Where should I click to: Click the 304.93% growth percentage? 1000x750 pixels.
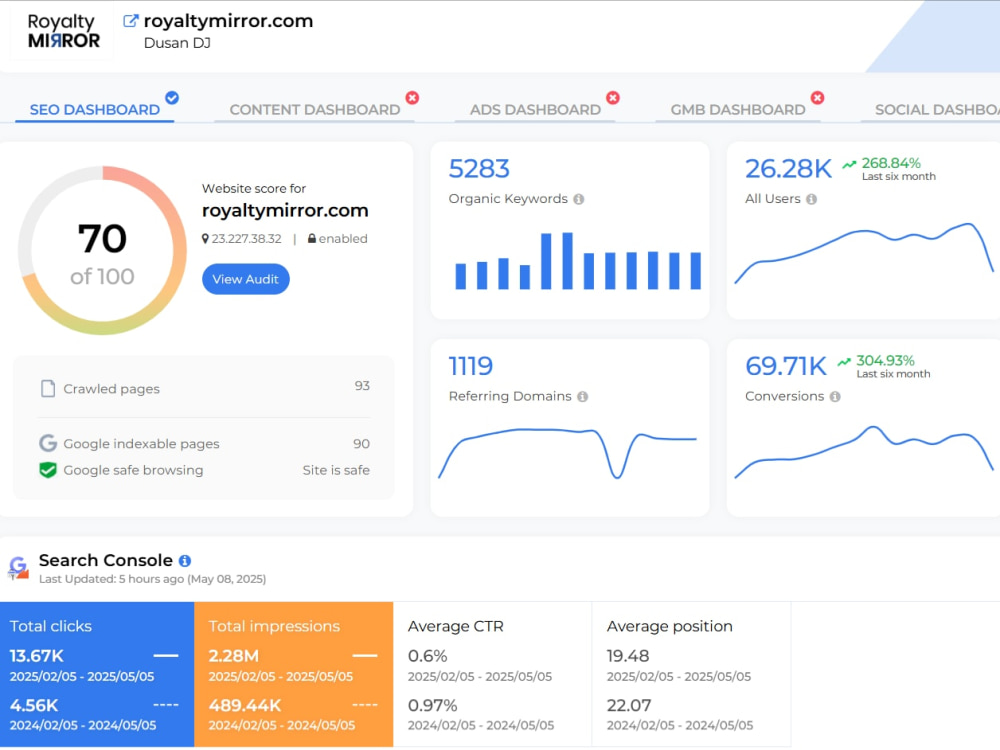click(x=885, y=360)
